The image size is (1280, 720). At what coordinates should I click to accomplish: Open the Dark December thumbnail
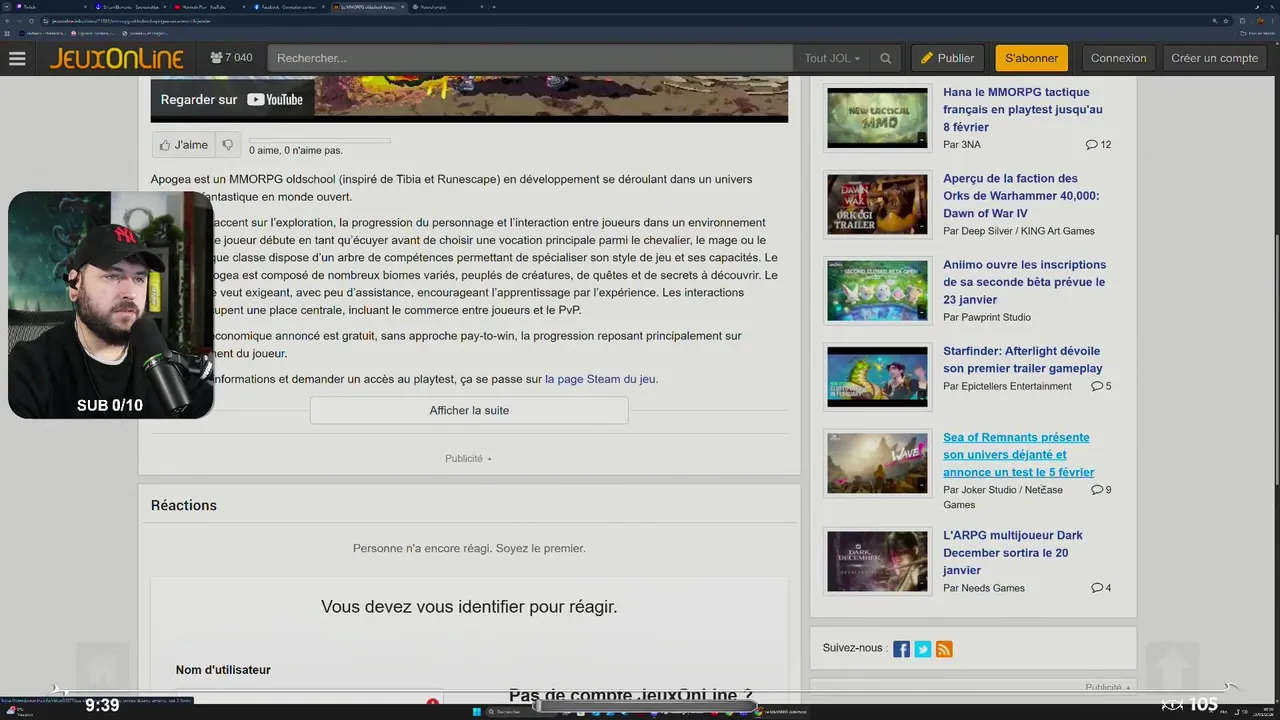[x=877, y=561]
